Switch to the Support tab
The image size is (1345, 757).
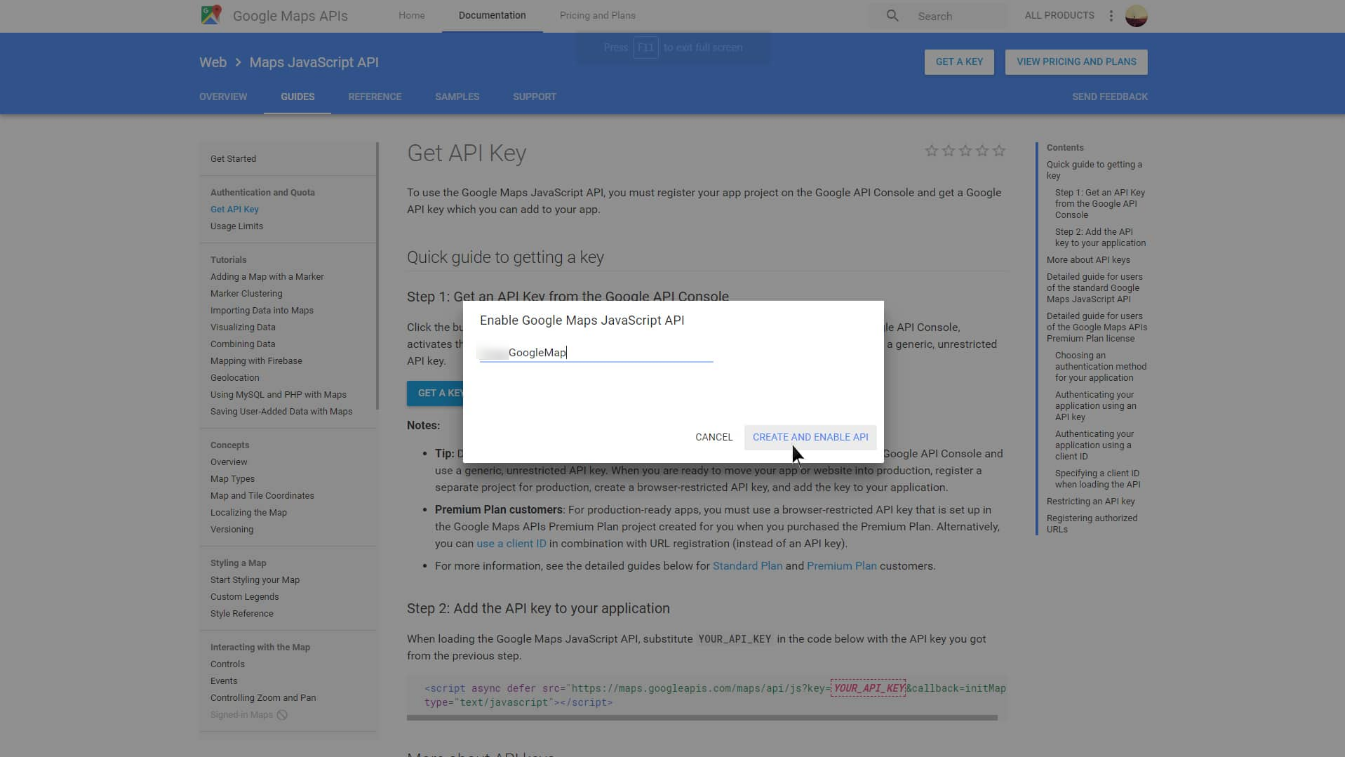pyautogui.click(x=534, y=97)
